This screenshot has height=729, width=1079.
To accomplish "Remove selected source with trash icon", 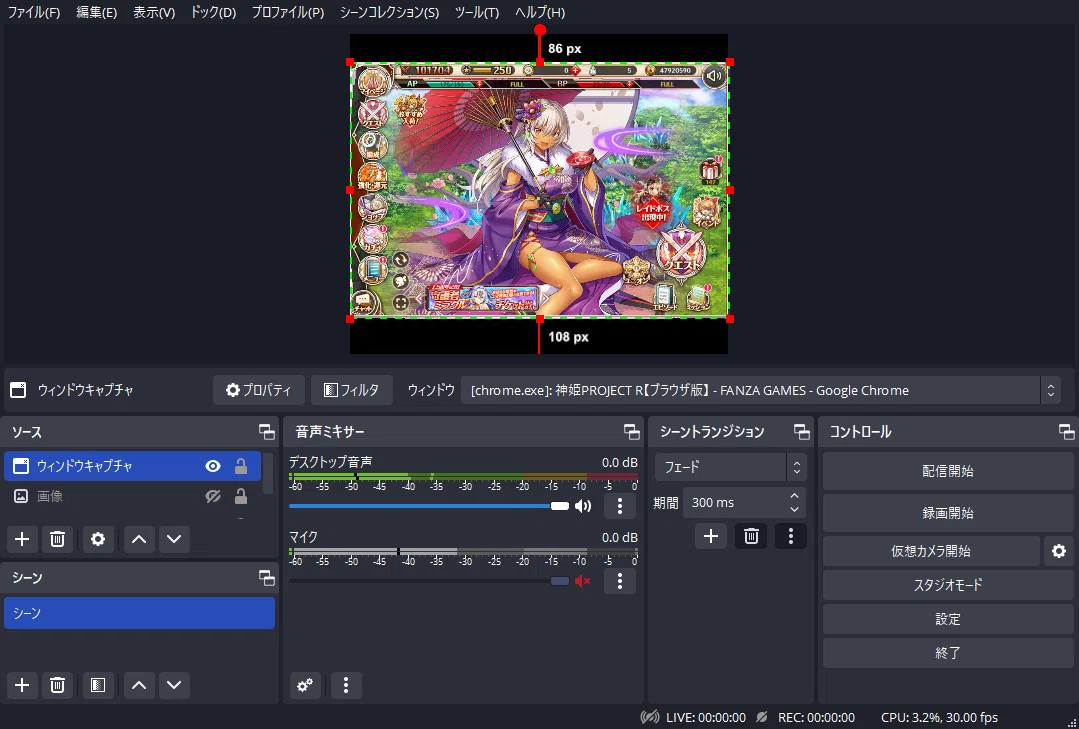I will pyautogui.click(x=57, y=539).
